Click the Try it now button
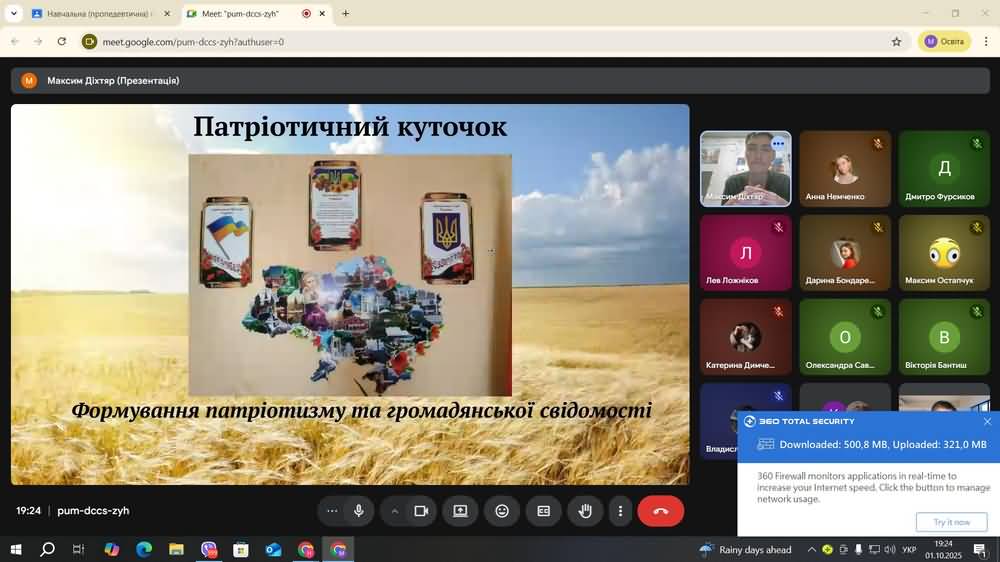The width and height of the screenshot is (1000, 562). 951,522
